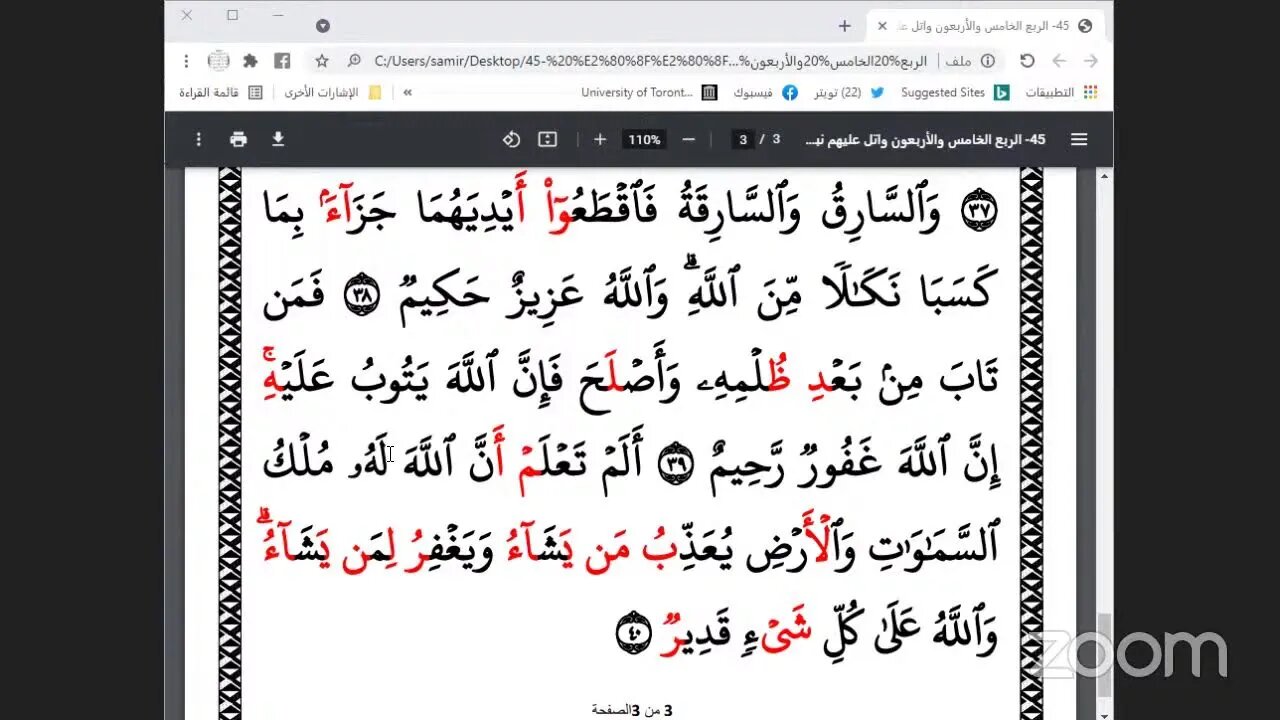
Task: Open the Chrome profile avatar
Action: 218,61
